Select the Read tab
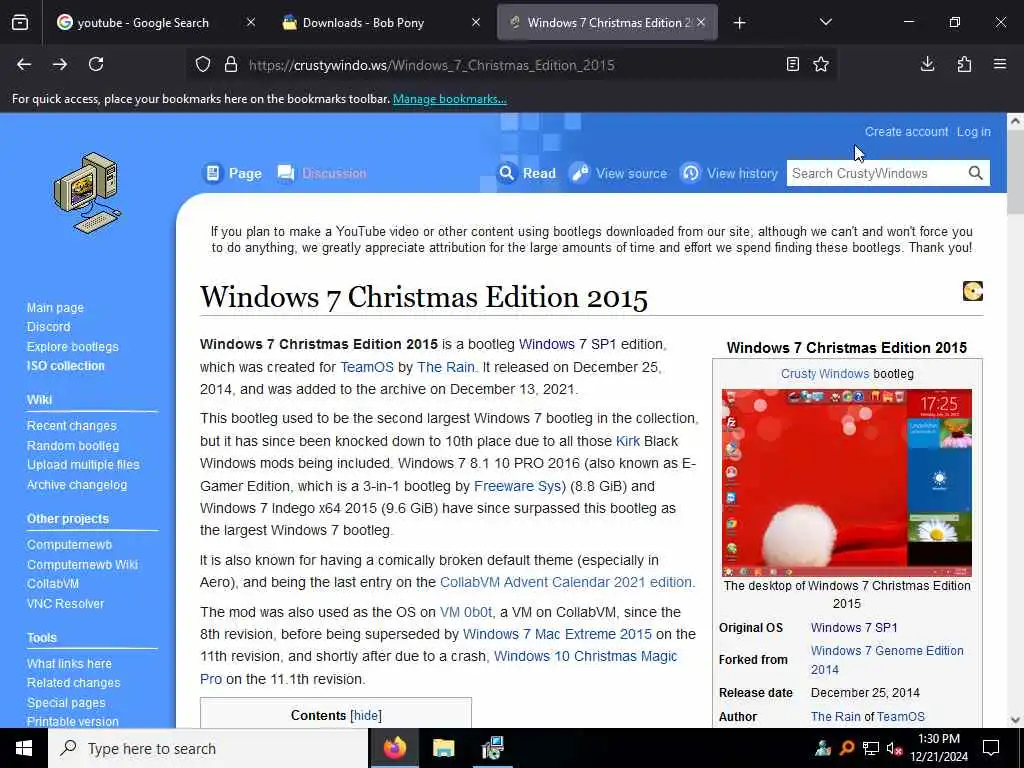 click(x=526, y=173)
